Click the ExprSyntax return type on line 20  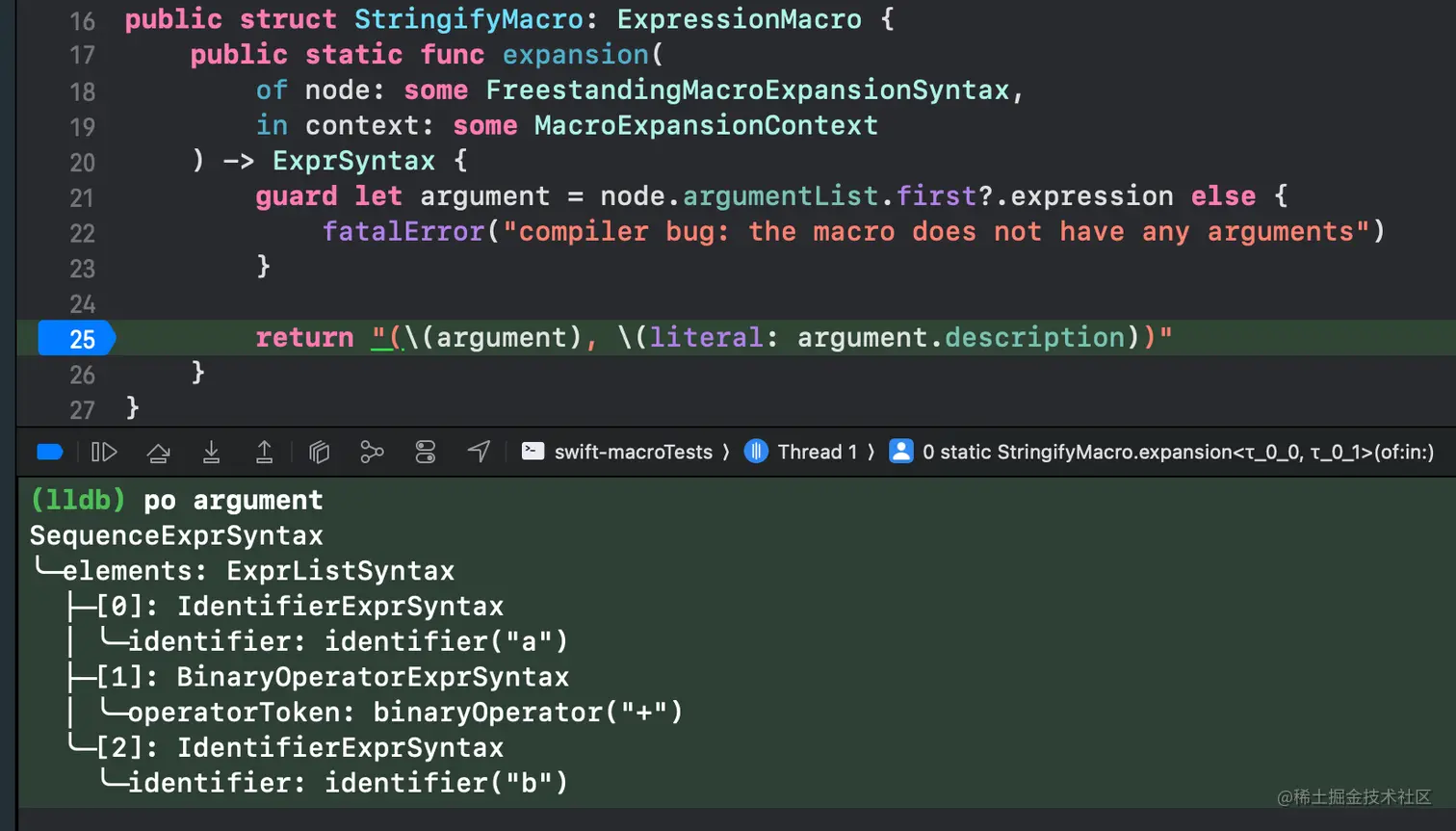[x=353, y=161]
